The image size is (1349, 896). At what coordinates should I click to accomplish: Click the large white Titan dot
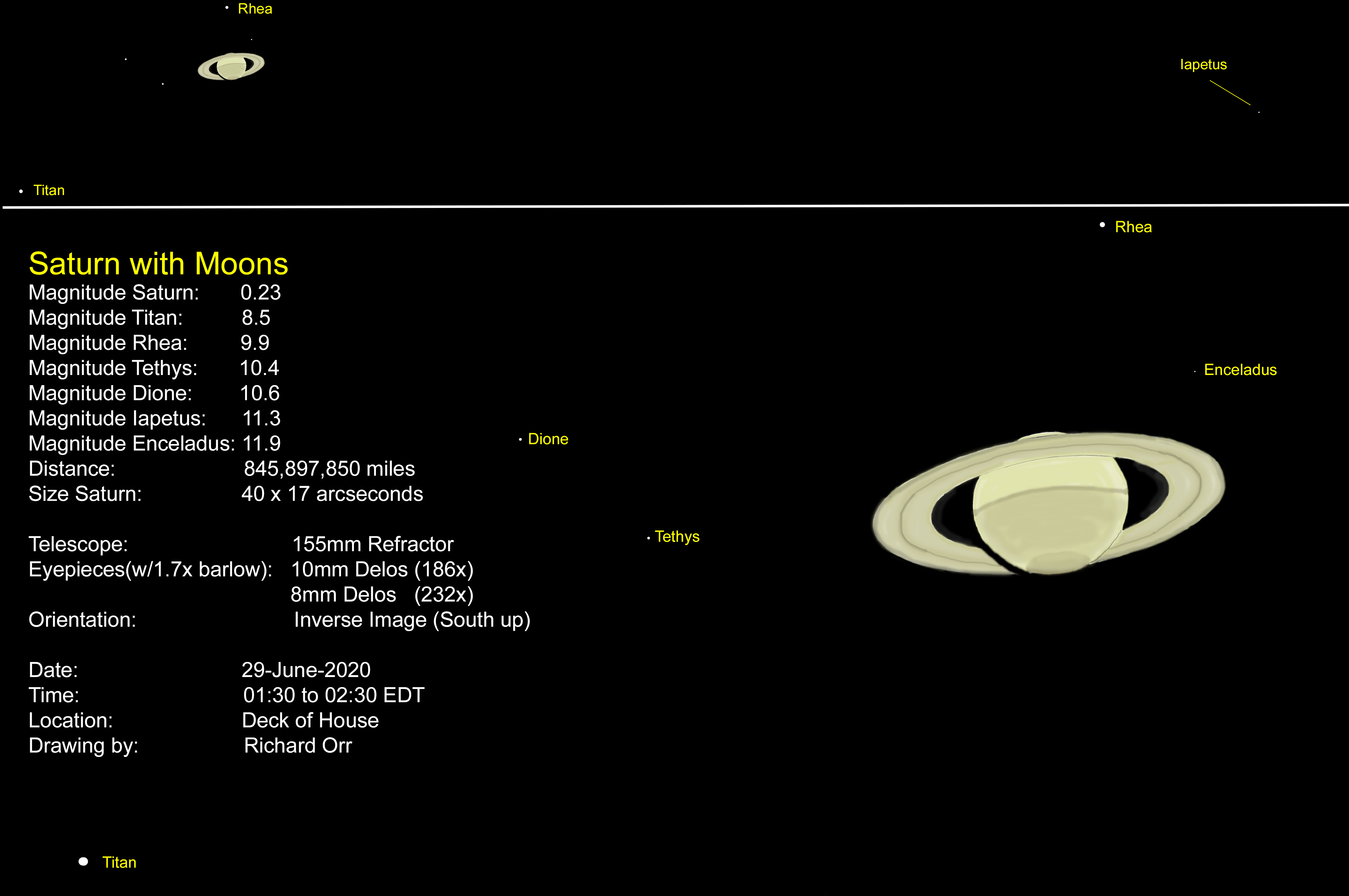pyautogui.click(x=83, y=861)
